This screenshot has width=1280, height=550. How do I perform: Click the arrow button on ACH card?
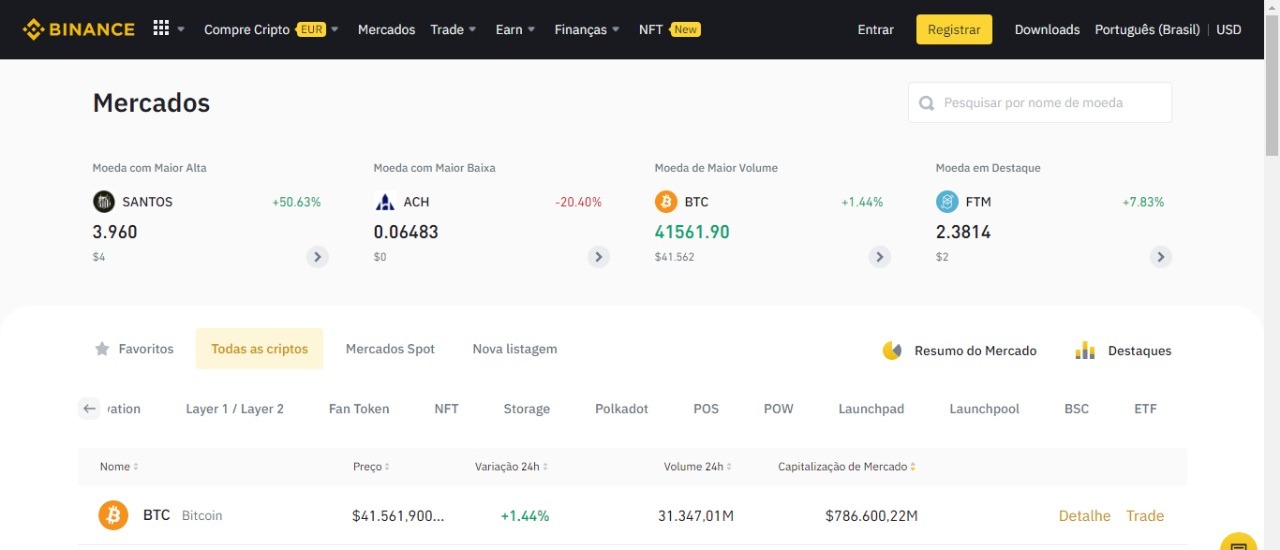click(x=598, y=257)
